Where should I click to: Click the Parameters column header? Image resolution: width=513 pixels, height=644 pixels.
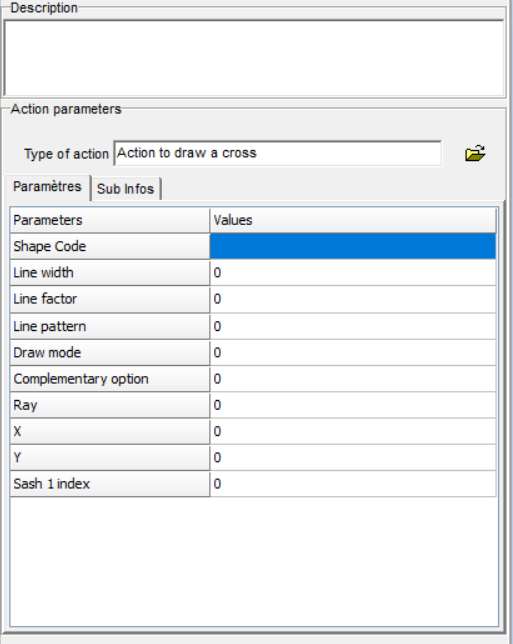[x=110, y=220]
